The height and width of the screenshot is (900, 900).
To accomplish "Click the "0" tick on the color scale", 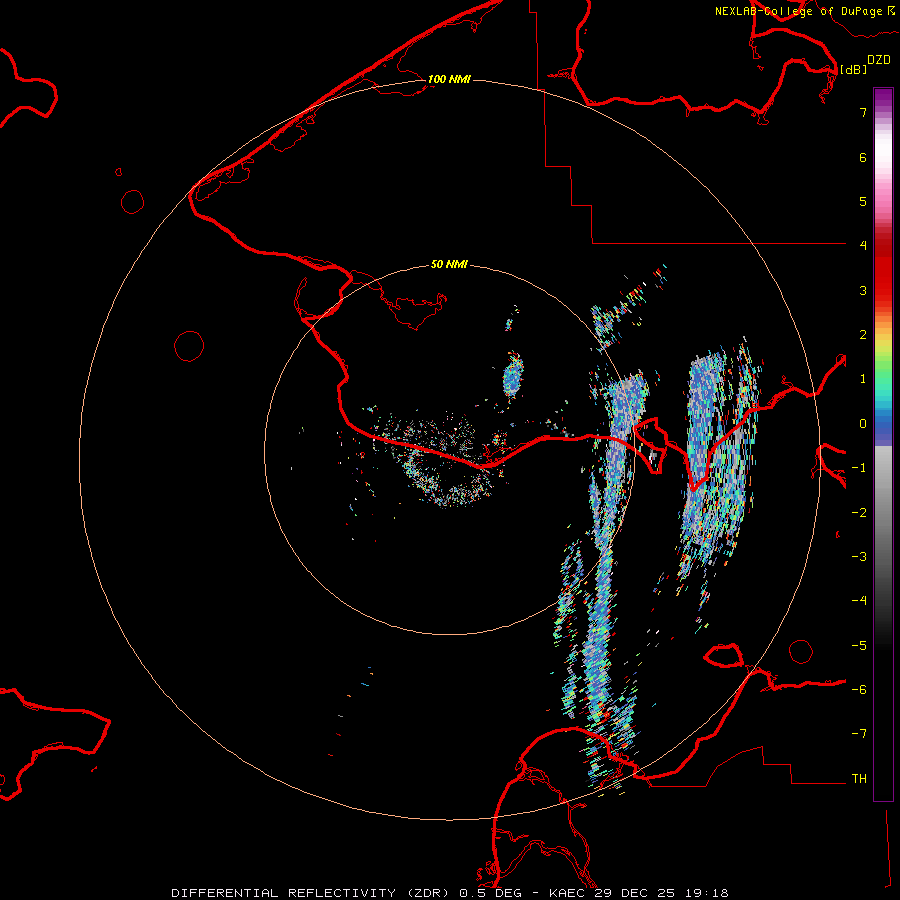I will coord(863,424).
